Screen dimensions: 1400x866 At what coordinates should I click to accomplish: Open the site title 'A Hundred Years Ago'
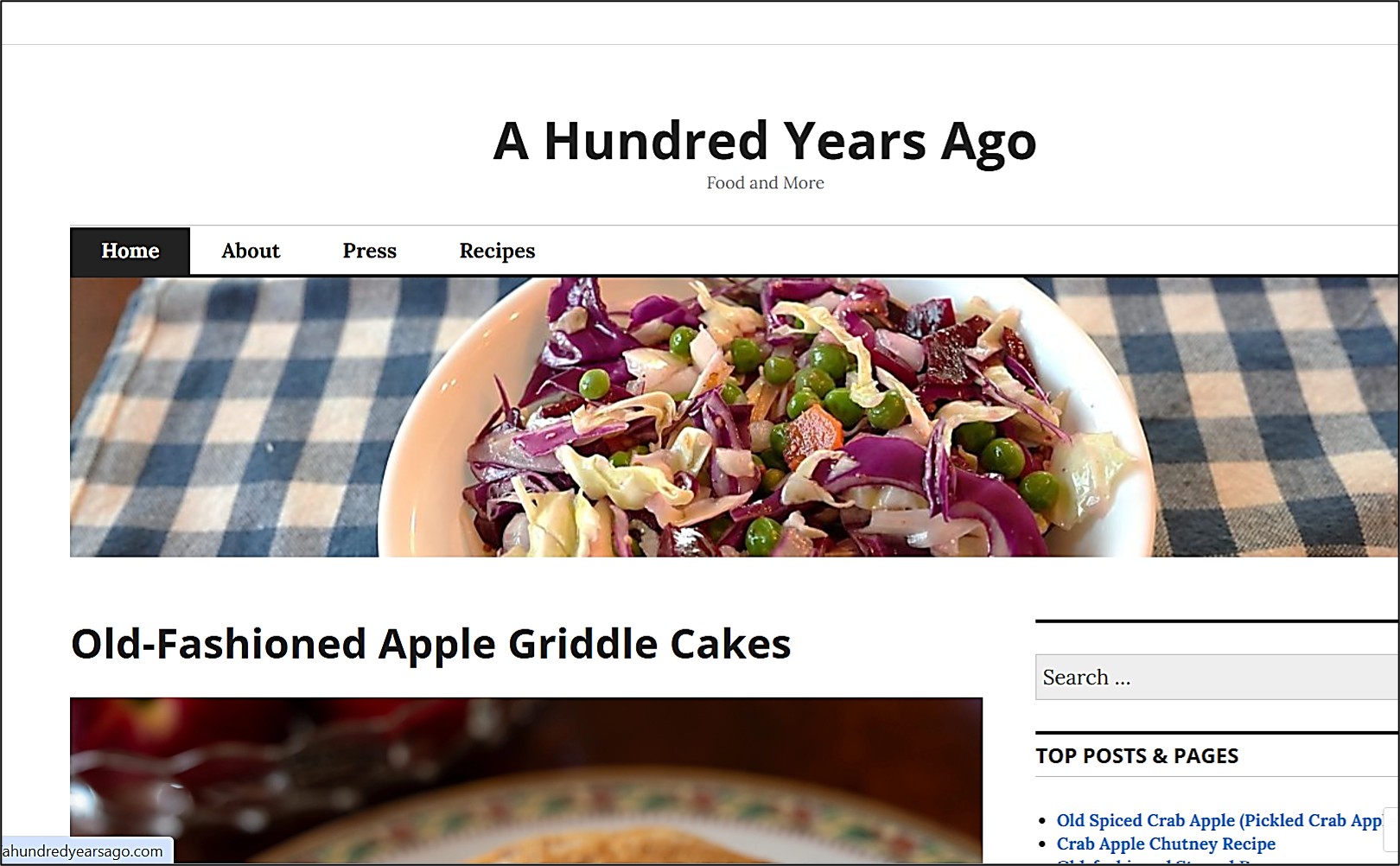click(x=764, y=141)
